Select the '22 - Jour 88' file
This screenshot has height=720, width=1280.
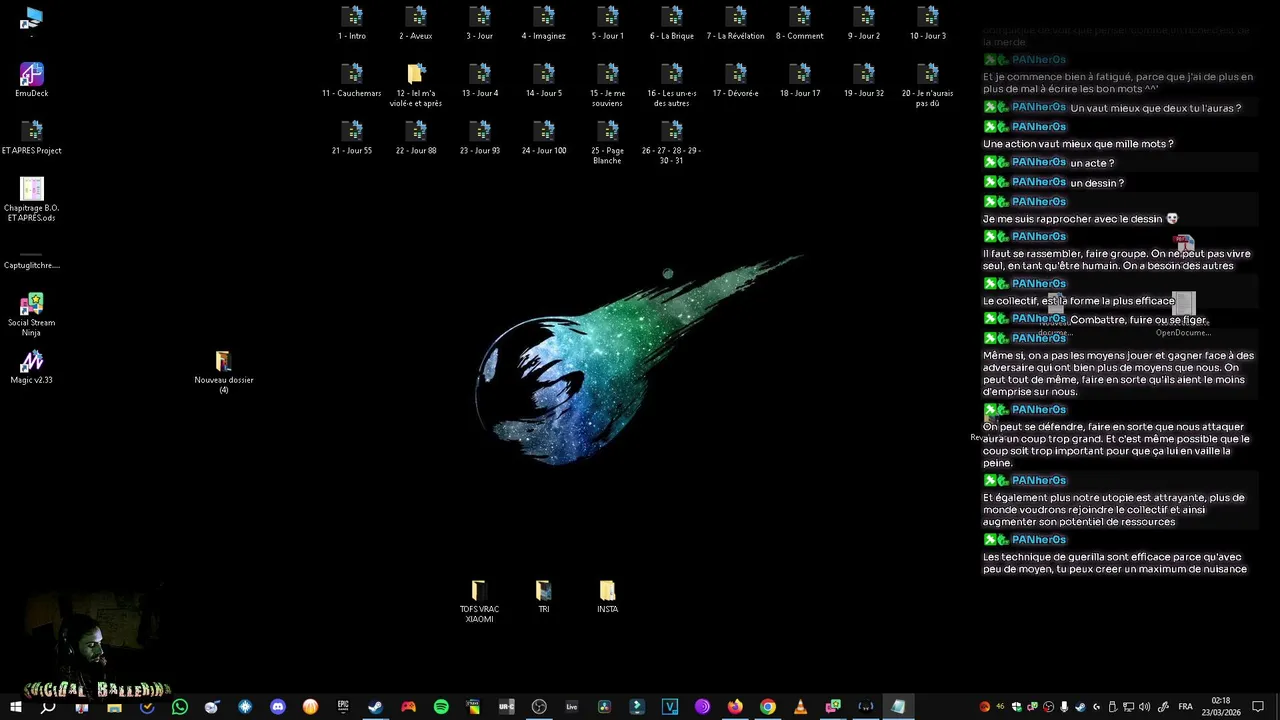416,138
